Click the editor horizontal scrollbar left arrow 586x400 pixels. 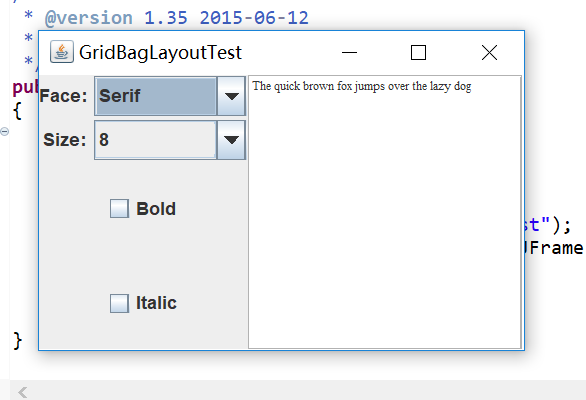[22, 393]
